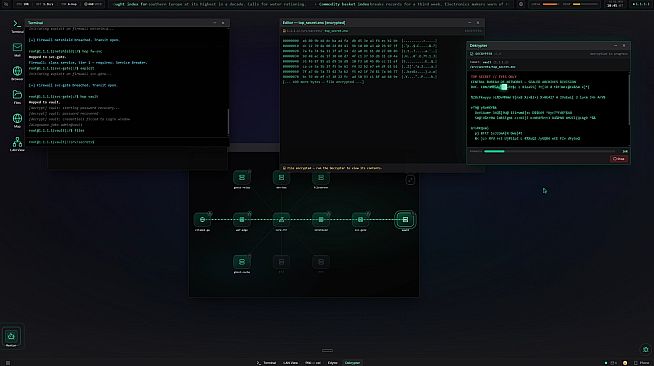Open the Terminal sidebar icon
The height and width of the screenshot is (366, 654).
17,25
